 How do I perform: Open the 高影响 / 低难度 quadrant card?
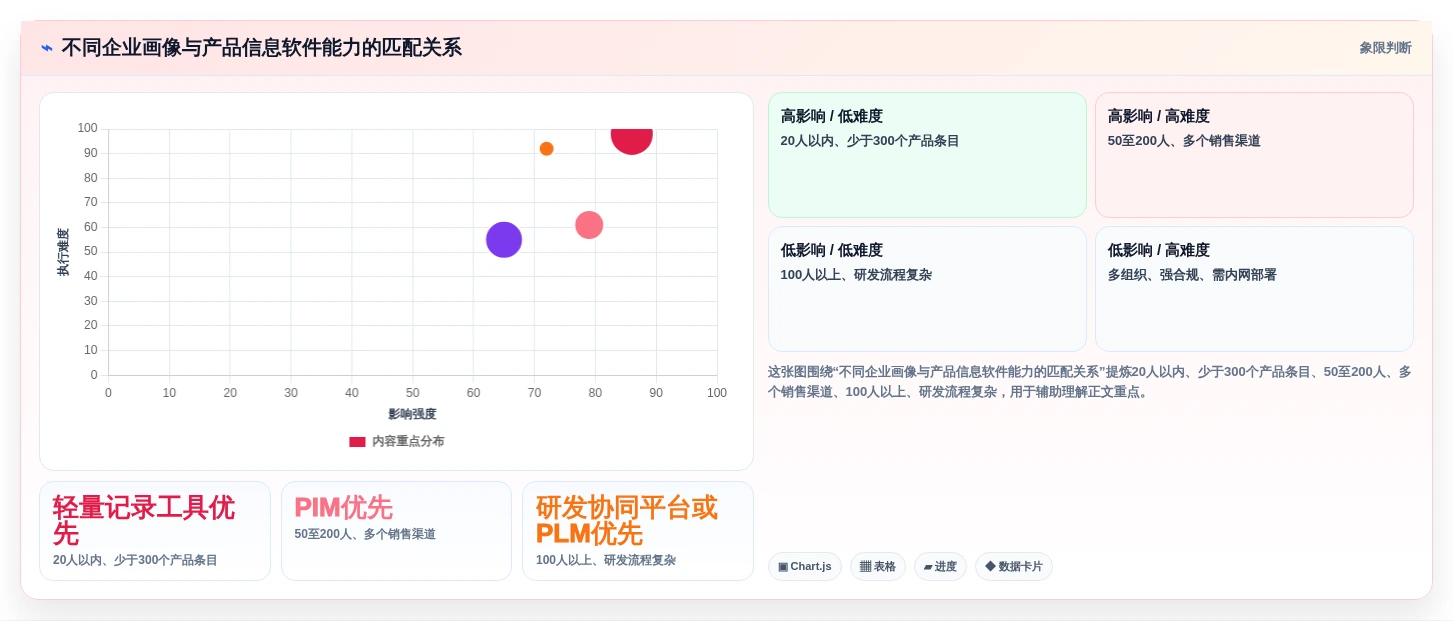tap(927, 155)
